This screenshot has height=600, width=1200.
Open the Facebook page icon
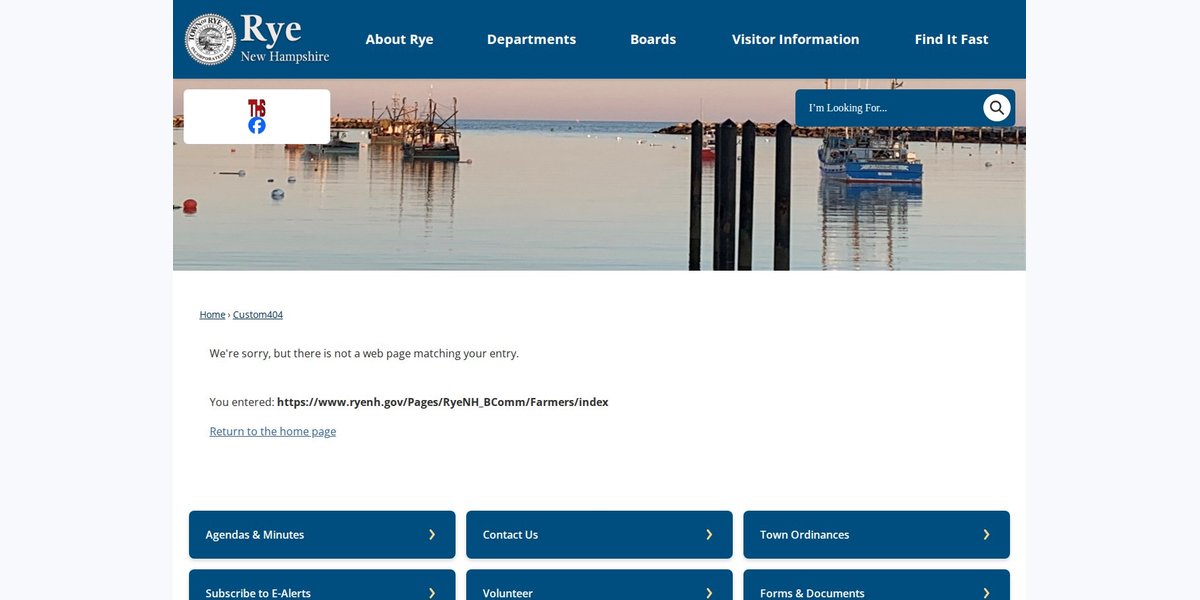pos(257,125)
